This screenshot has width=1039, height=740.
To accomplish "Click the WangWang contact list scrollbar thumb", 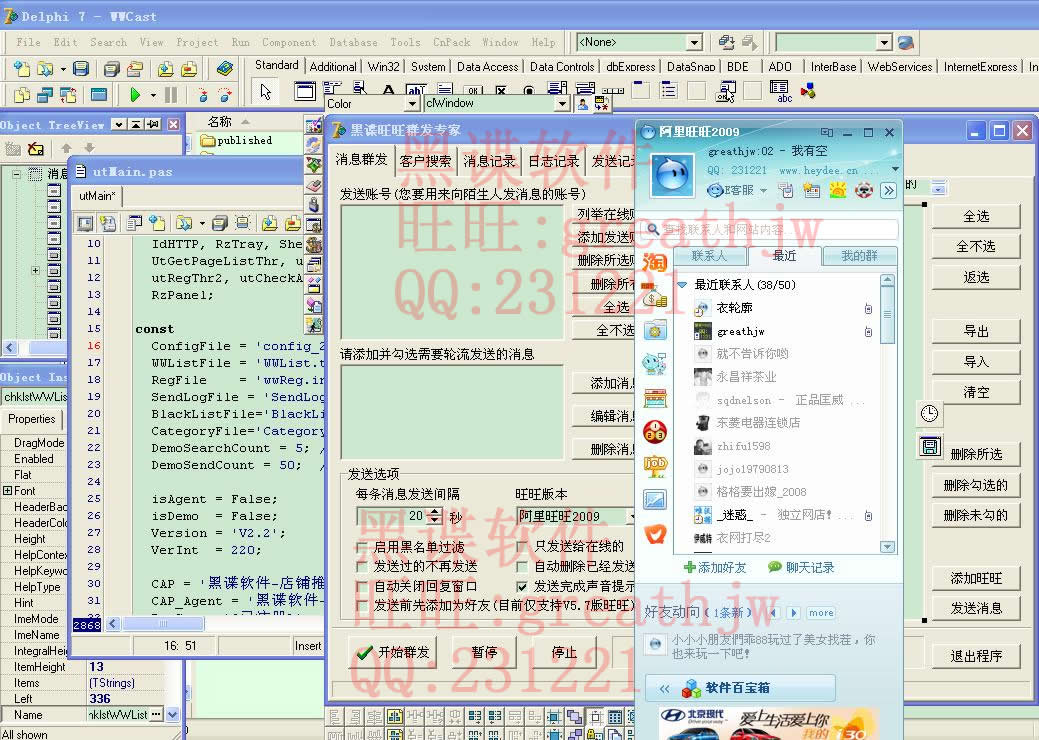I will [887, 315].
